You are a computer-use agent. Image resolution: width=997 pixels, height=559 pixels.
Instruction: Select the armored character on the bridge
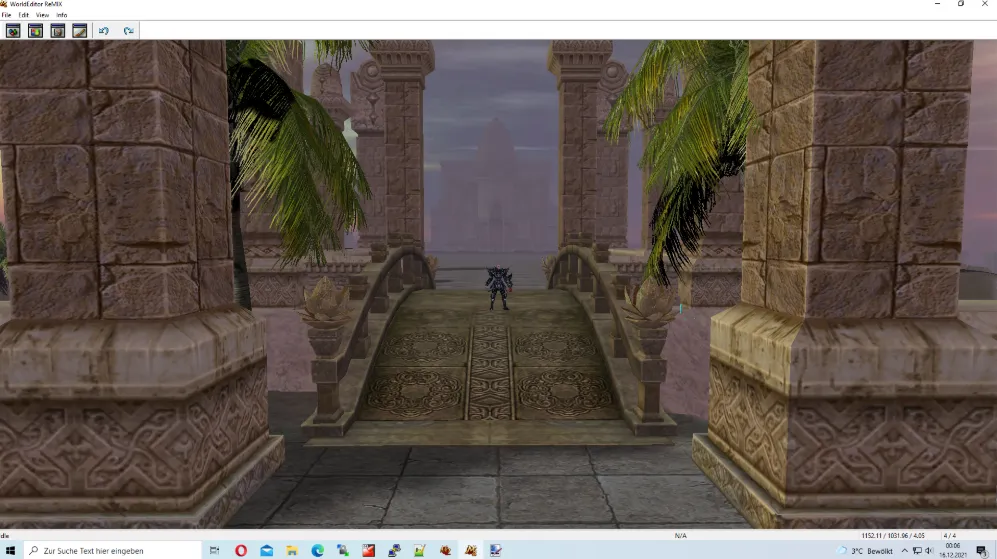tap(498, 288)
